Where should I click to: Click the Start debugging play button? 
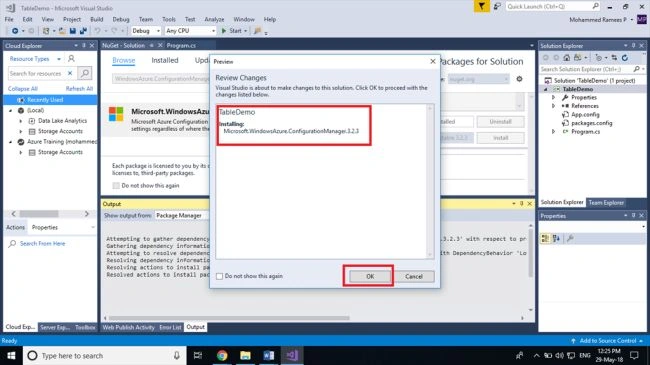click(224, 31)
